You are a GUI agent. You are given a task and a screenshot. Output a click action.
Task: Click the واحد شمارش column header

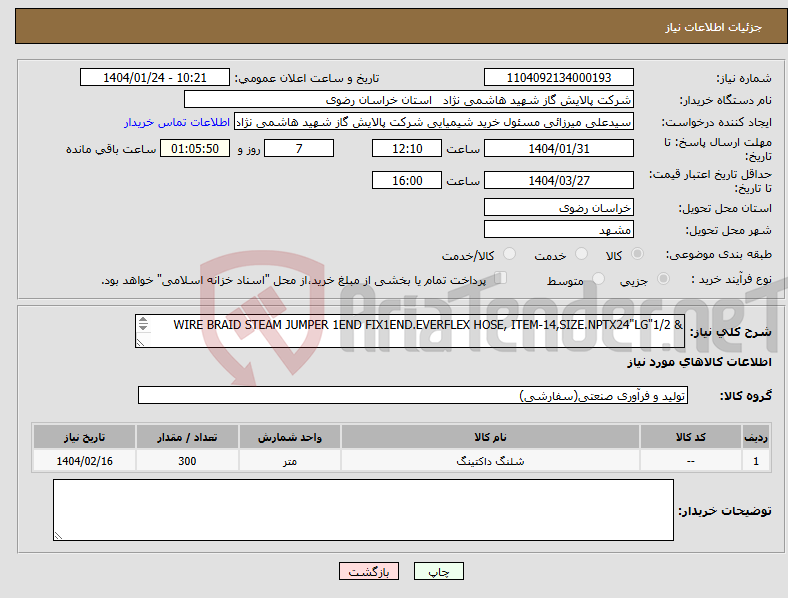point(290,437)
